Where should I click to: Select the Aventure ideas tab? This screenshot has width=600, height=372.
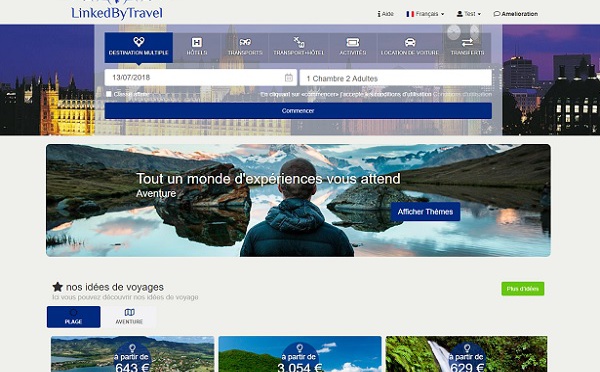click(x=129, y=317)
